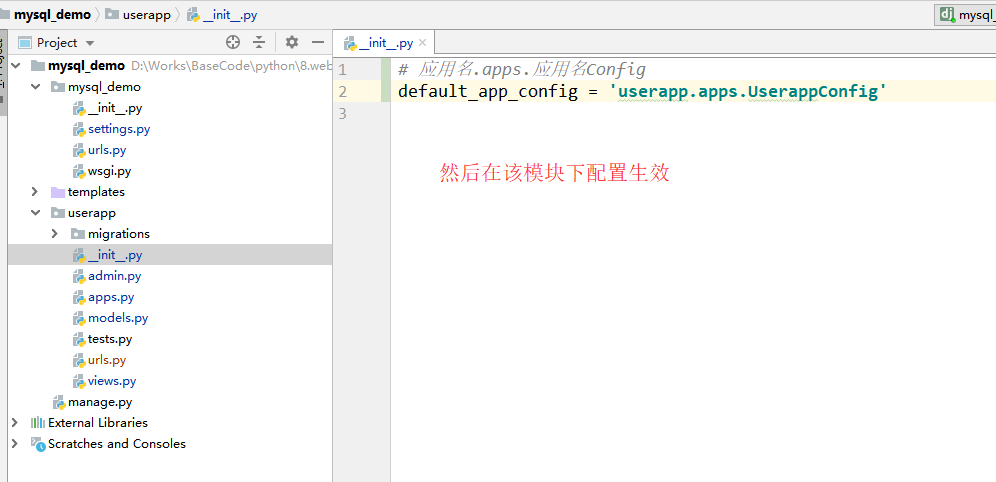
Task: Select apps.py in project tree
Action: (x=111, y=297)
